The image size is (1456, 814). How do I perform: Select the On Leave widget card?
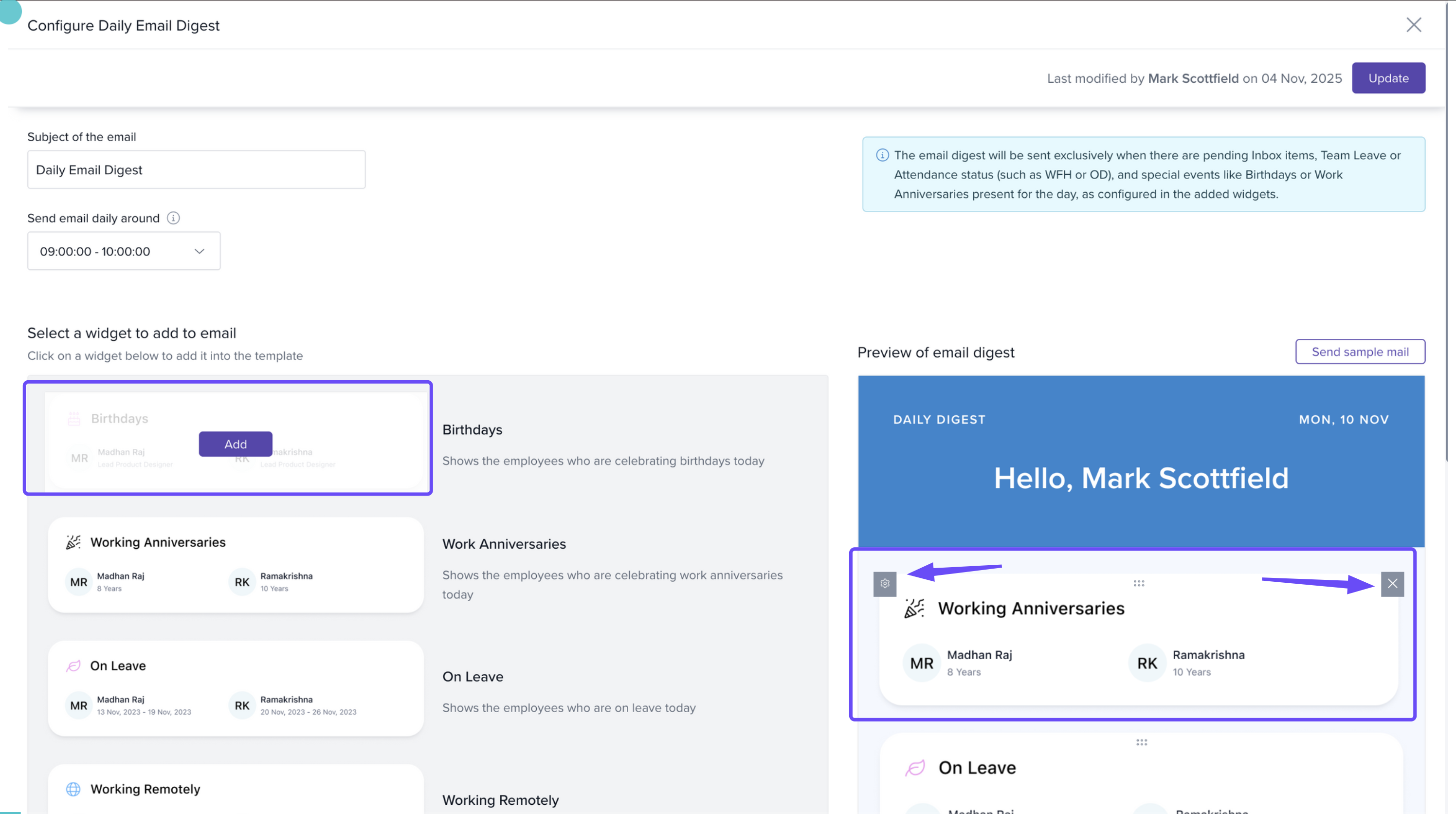click(235, 687)
